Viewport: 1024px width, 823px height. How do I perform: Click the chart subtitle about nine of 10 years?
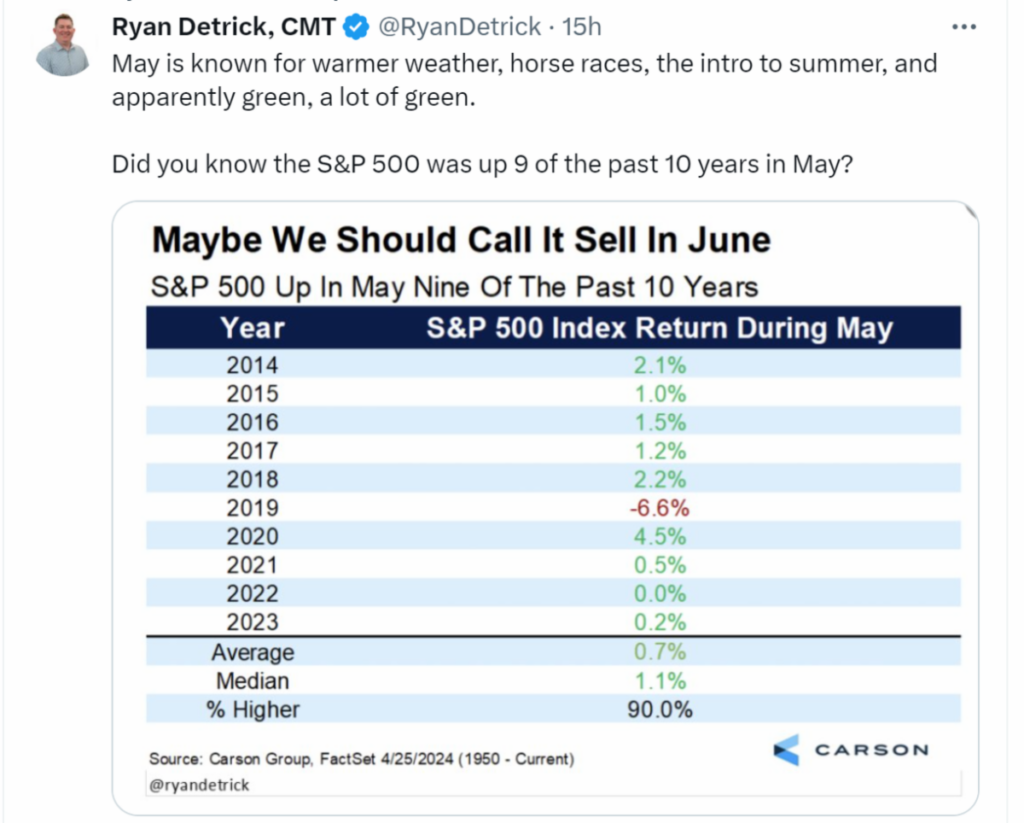[x=453, y=288]
